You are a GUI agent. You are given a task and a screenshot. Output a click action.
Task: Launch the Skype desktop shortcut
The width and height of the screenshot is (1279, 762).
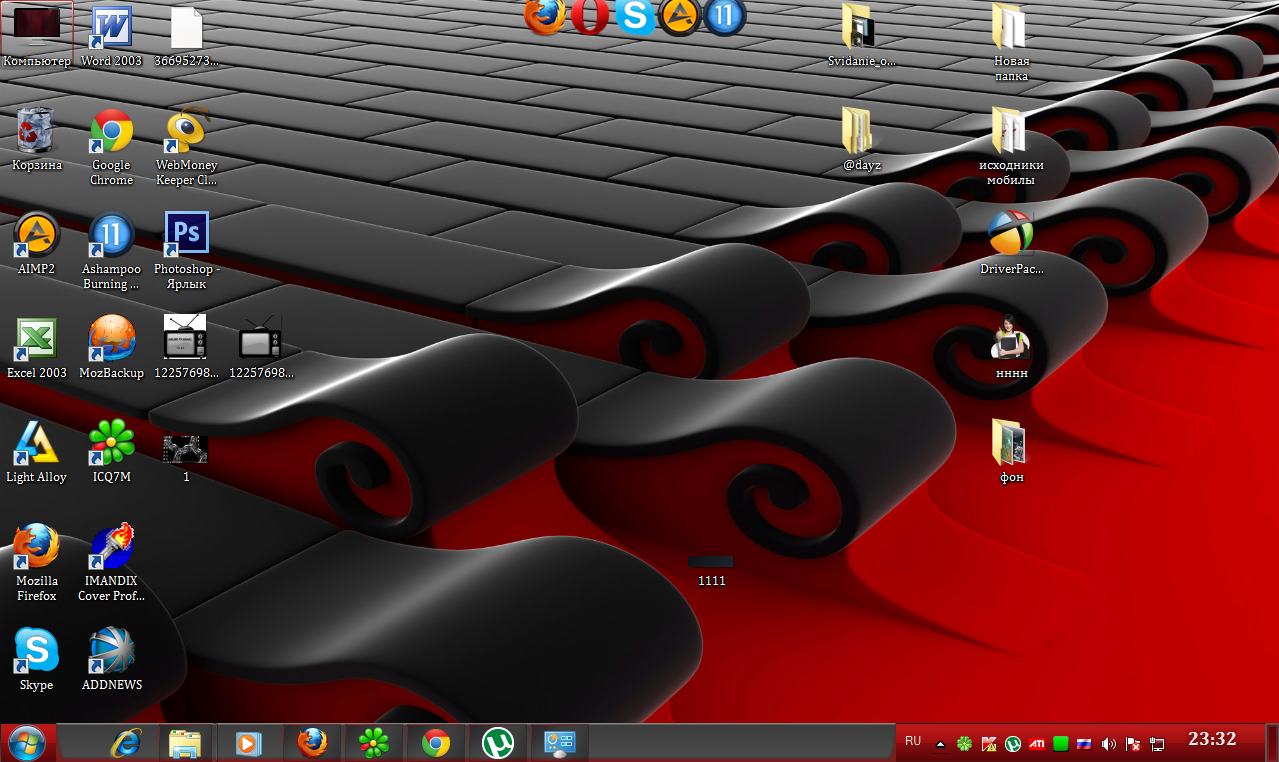click(x=37, y=659)
